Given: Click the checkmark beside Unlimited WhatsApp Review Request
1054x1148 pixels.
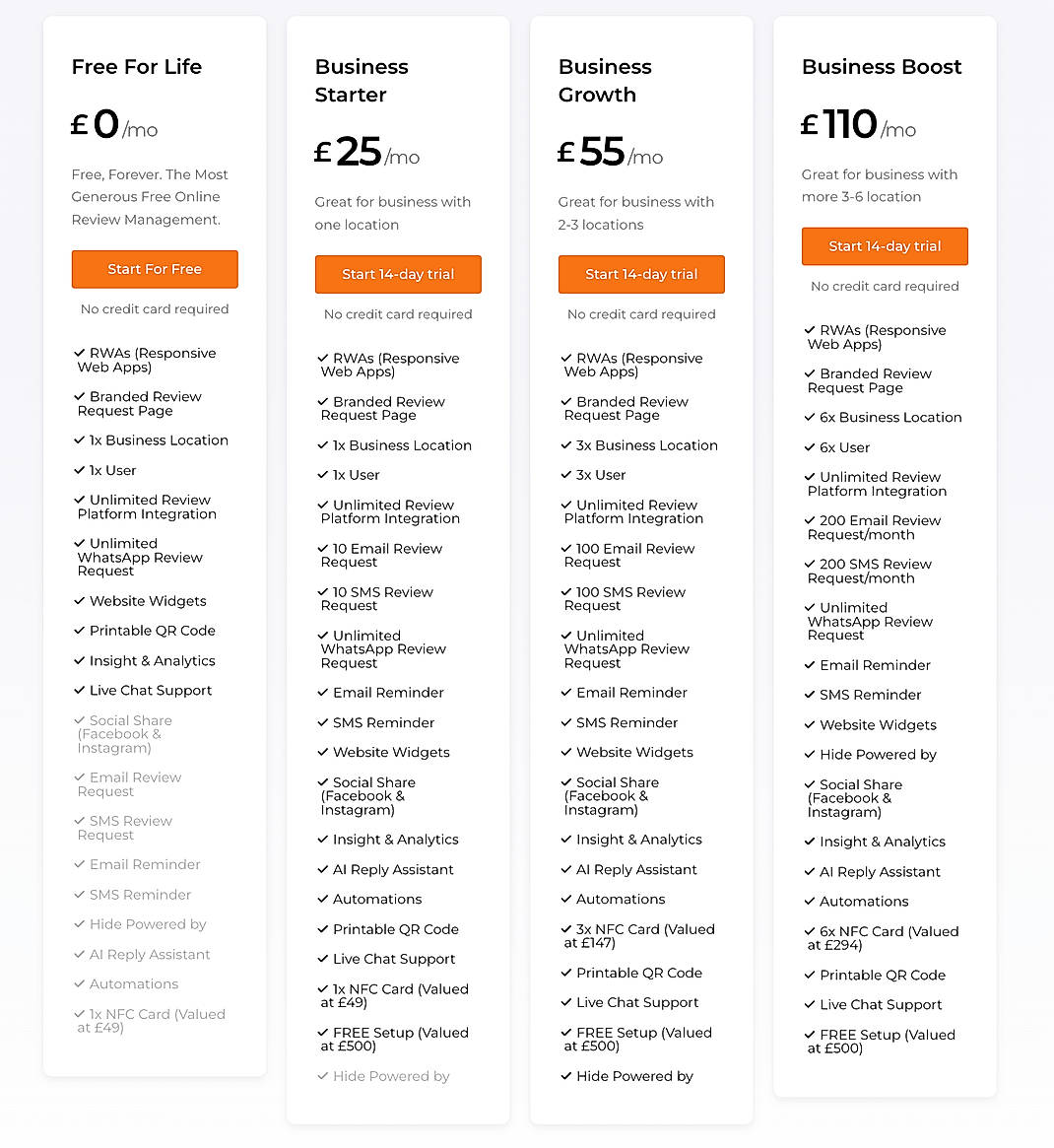Looking at the screenshot, I should [79, 544].
